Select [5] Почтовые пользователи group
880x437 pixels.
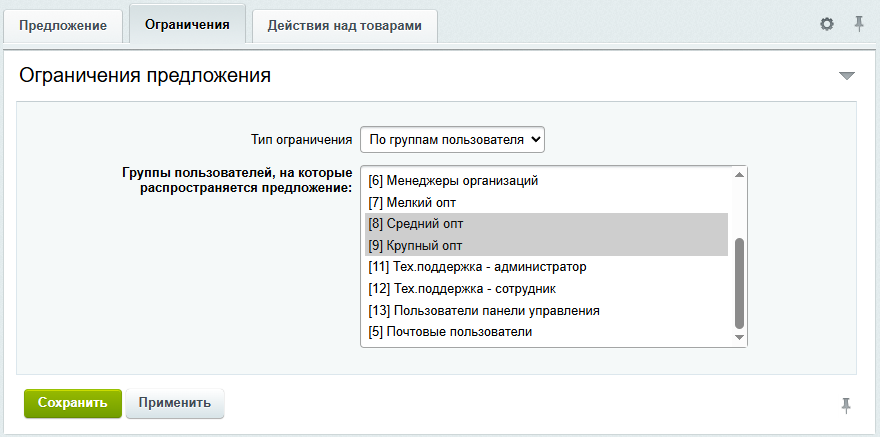pos(547,332)
